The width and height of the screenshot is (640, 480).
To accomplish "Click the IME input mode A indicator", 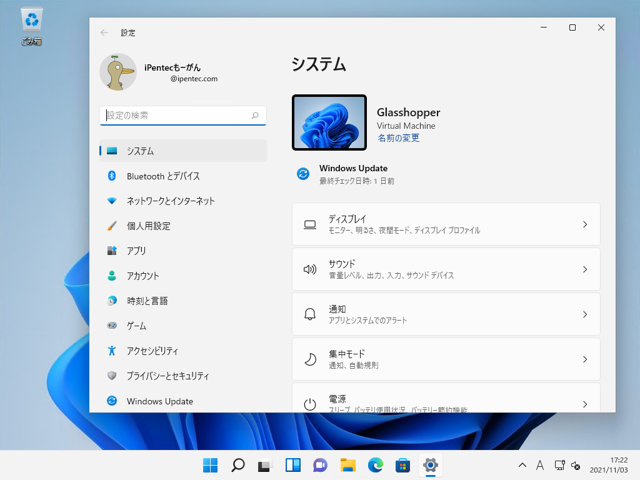I will click(540, 465).
